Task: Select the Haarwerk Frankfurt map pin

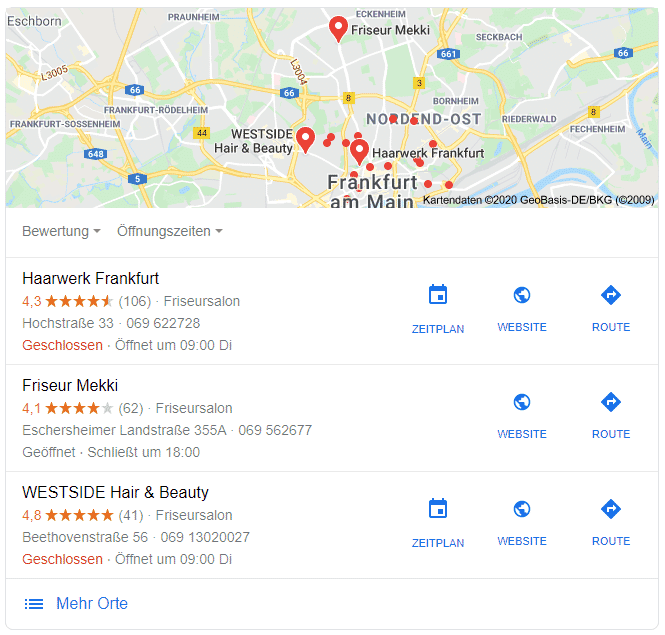Action: (359, 152)
